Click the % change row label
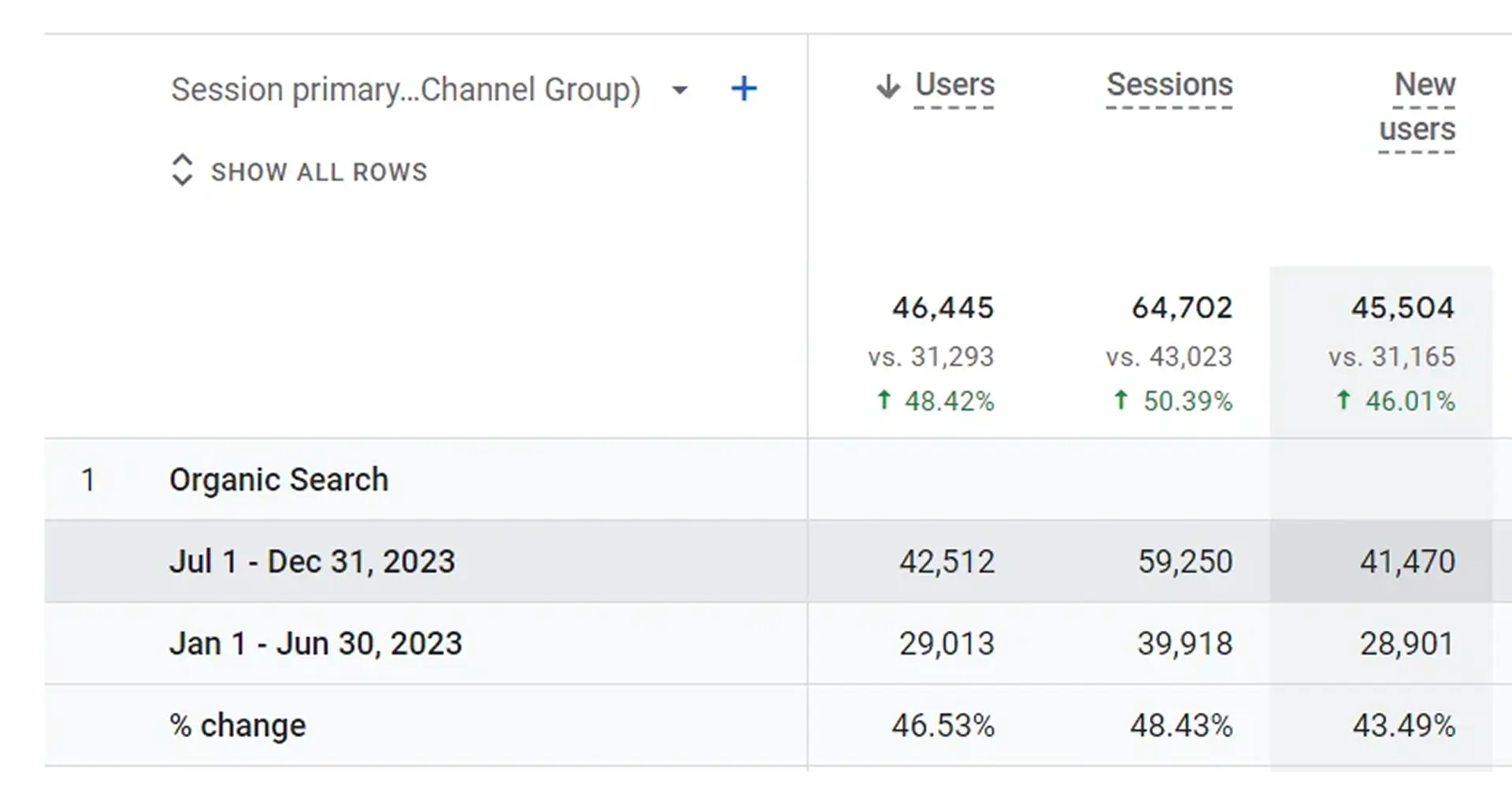Image resolution: width=1512 pixels, height=790 pixels. coord(237,725)
